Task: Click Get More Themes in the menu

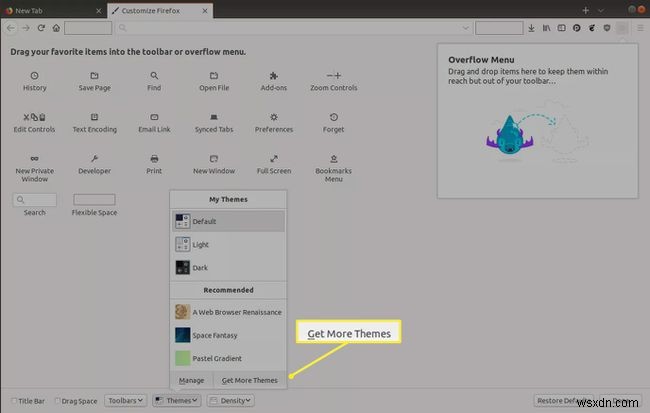Action: pyautogui.click(x=250, y=380)
